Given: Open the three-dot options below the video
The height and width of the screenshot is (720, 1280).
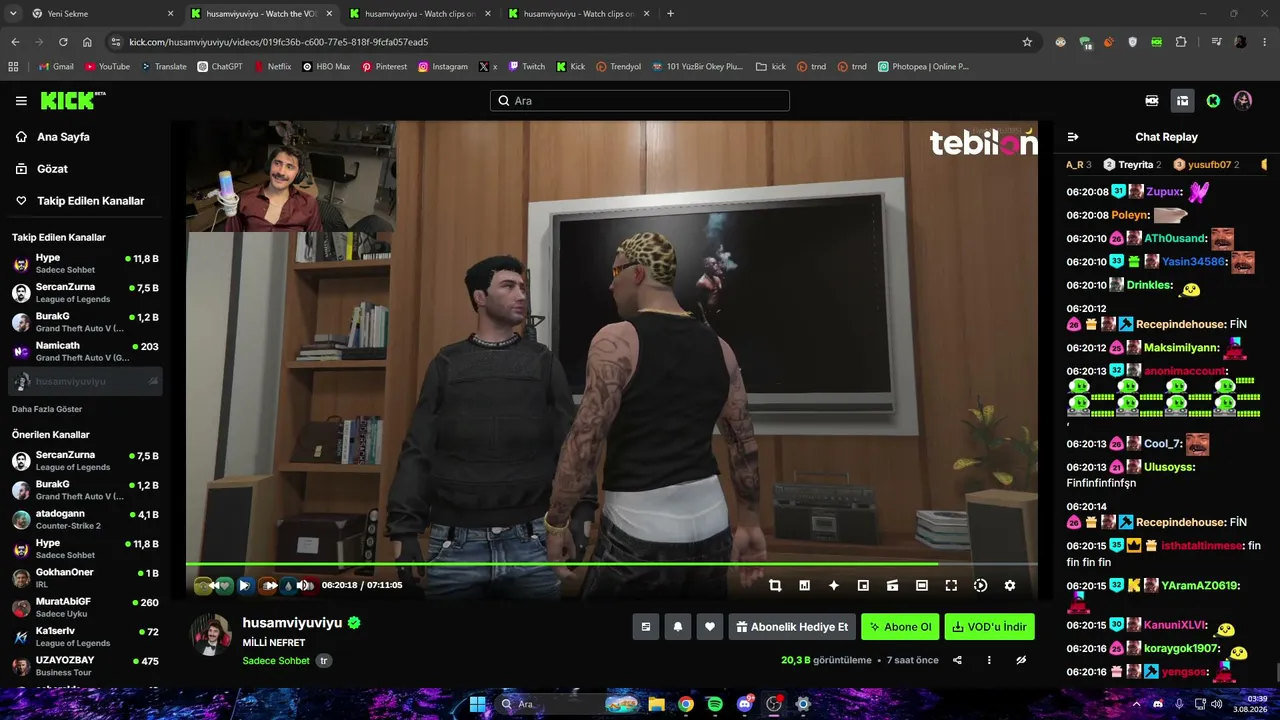Looking at the screenshot, I should (x=989, y=660).
